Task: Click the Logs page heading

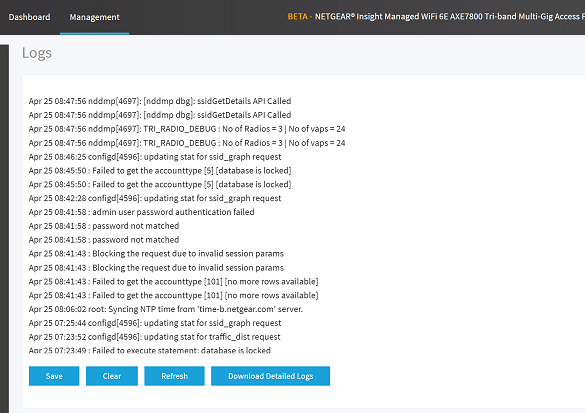Action: click(37, 53)
